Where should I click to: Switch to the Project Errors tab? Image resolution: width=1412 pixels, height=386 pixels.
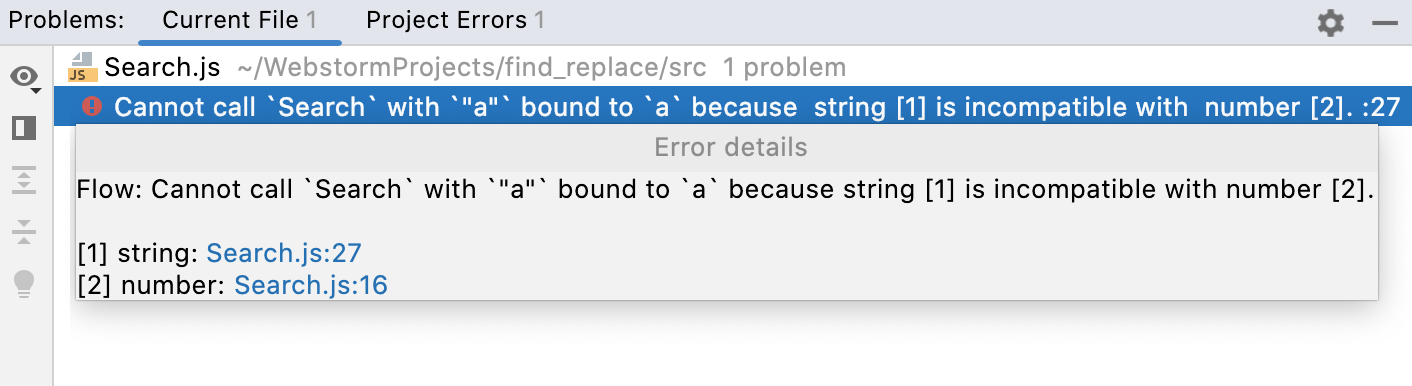[455, 20]
